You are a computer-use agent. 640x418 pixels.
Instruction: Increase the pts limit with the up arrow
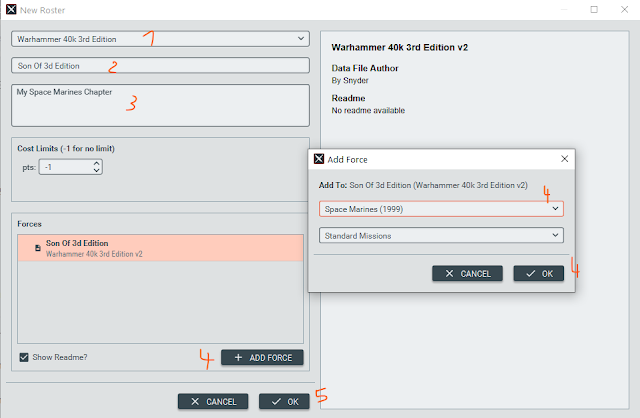click(97, 163)
